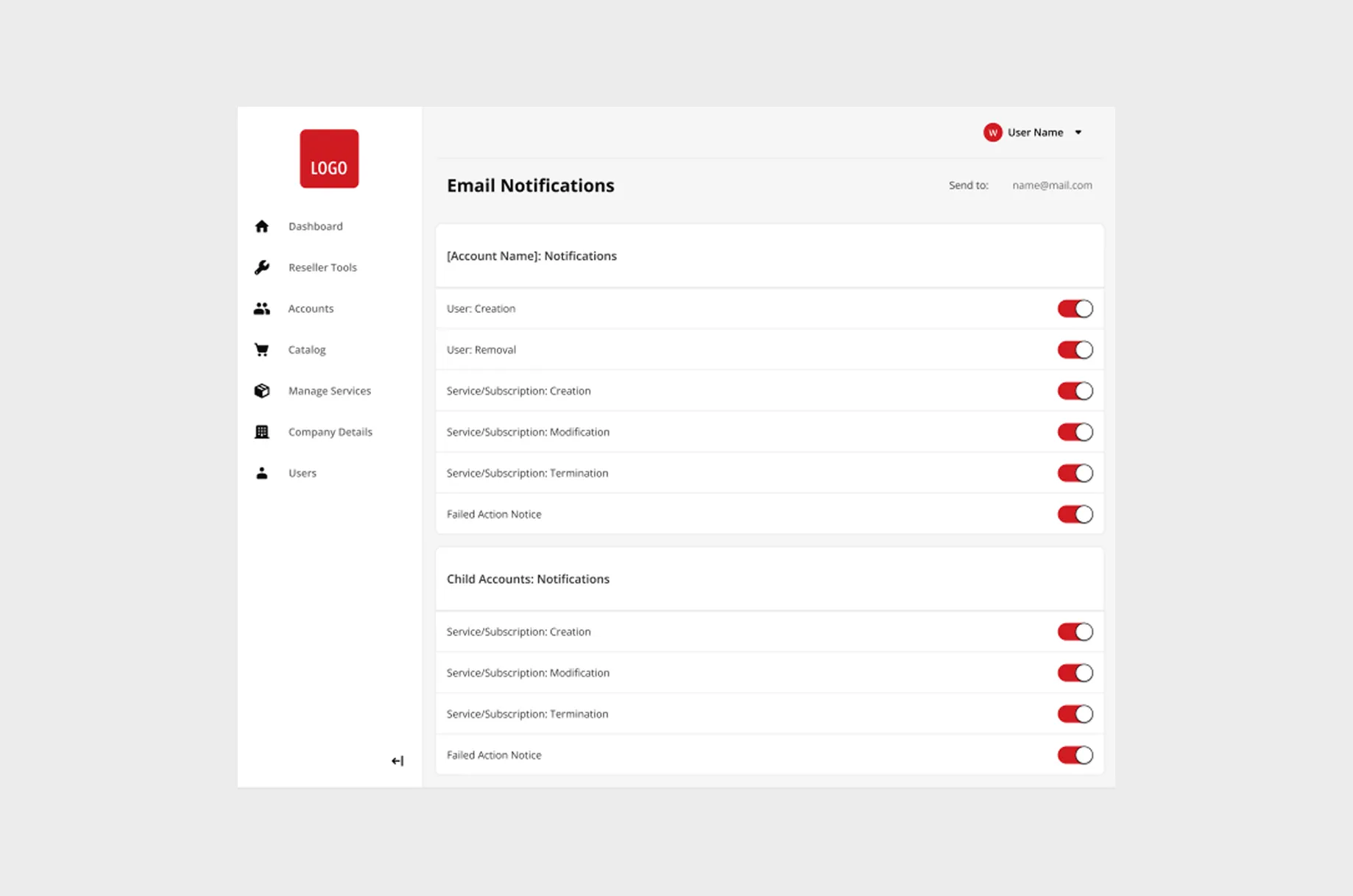Open the User Name dropdown arrow
Screen dimensions: 1353x896
tap(1078, 133)
